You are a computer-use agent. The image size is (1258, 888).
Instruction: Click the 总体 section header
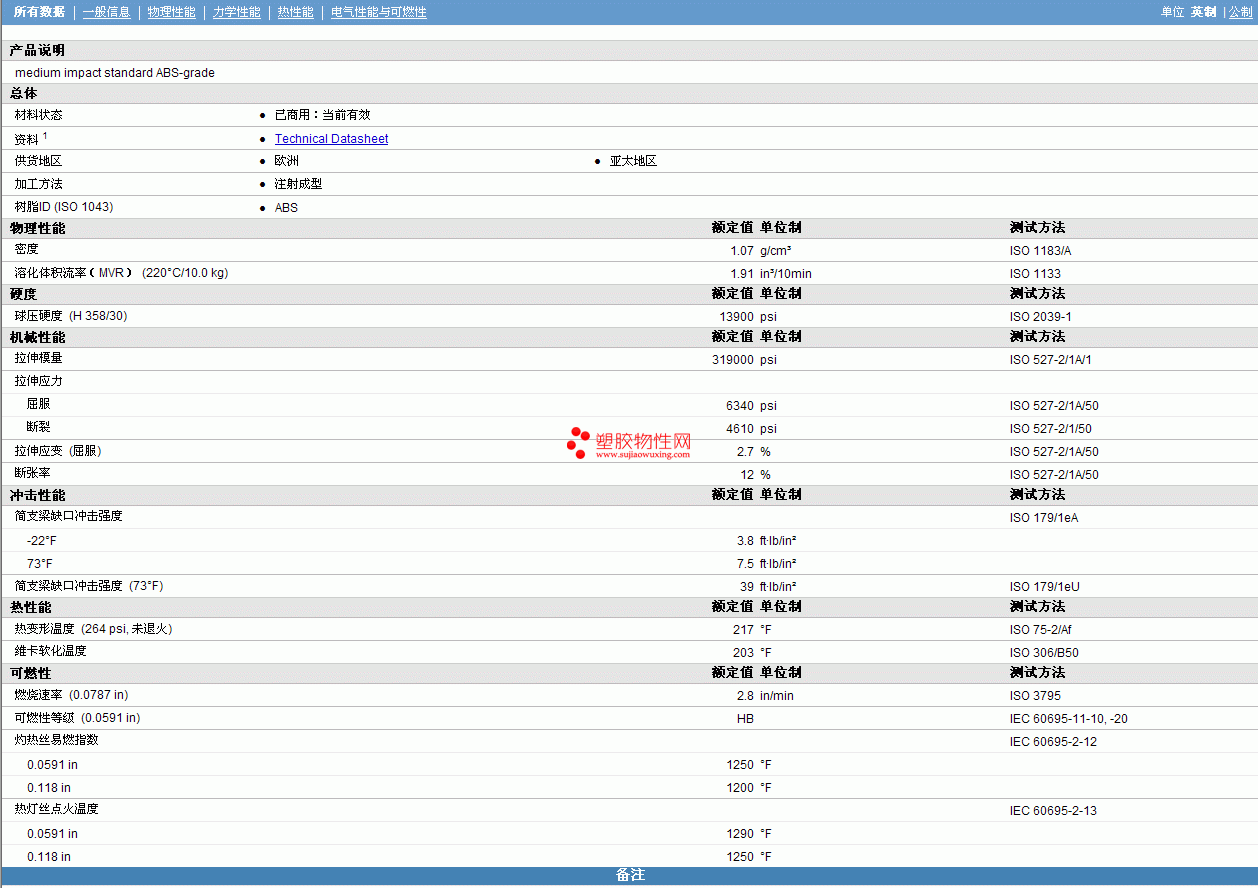tap(24, 93)
